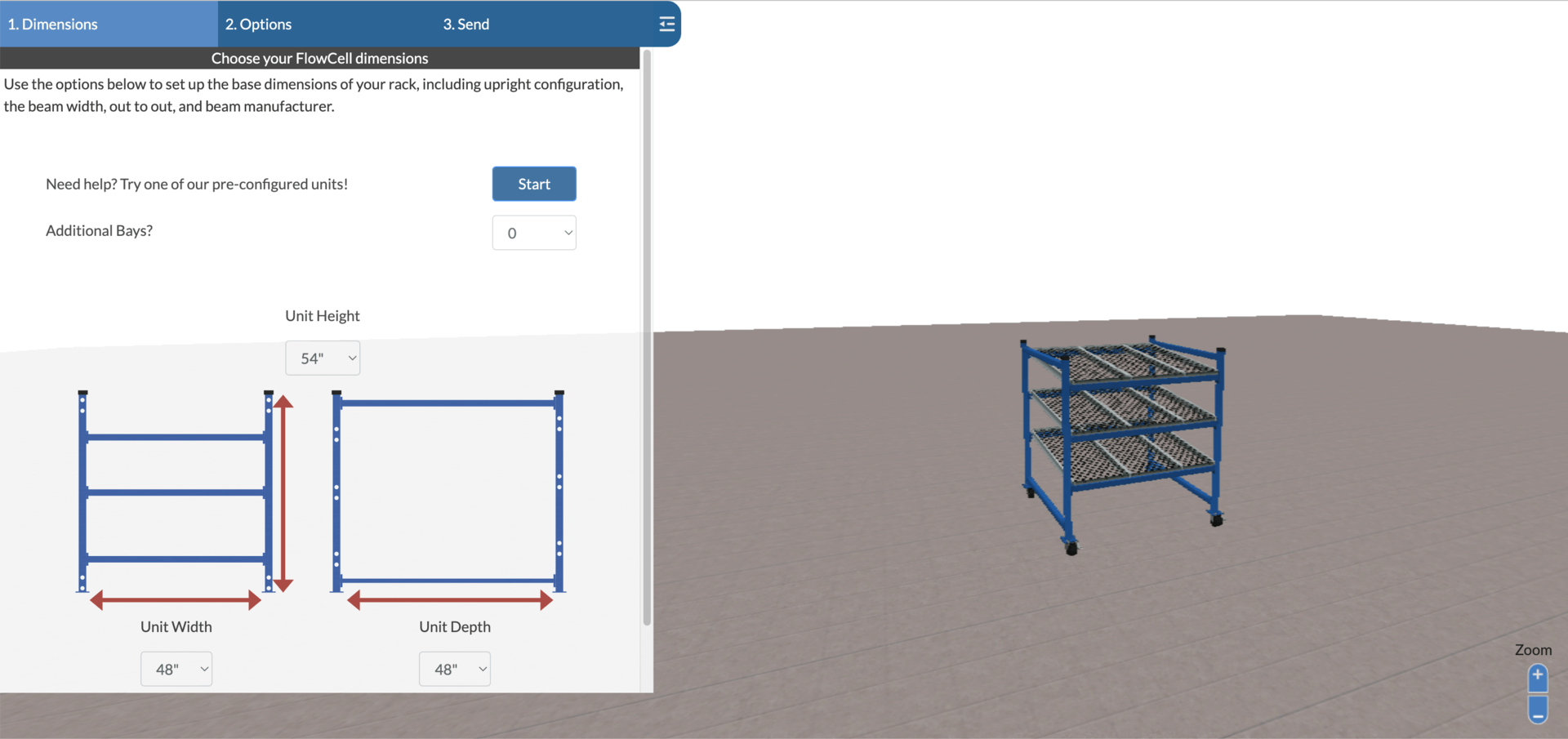Select the Unit Width rack diagram
1568x739 pixels.
(x=176, y=490)
